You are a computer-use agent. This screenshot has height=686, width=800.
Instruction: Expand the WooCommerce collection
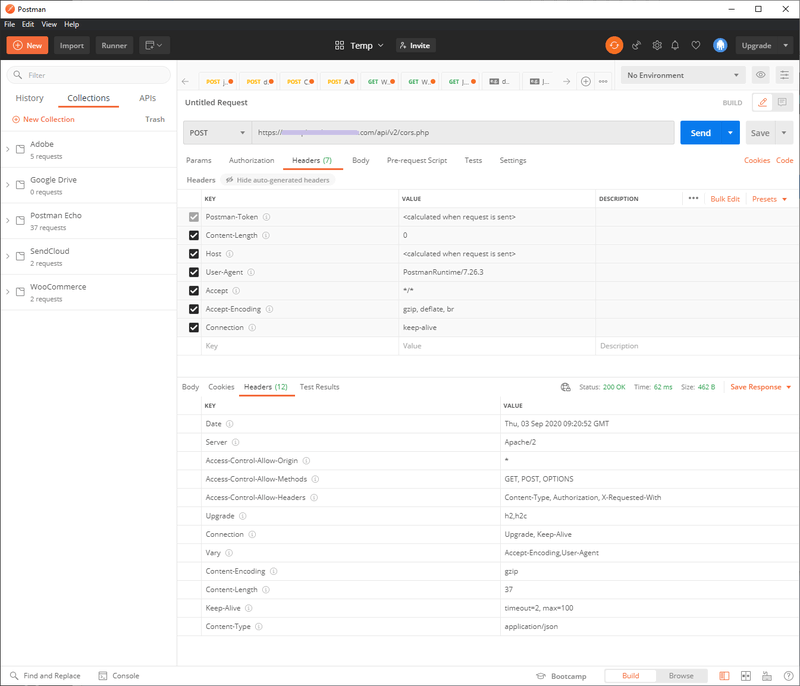point(8,292)
